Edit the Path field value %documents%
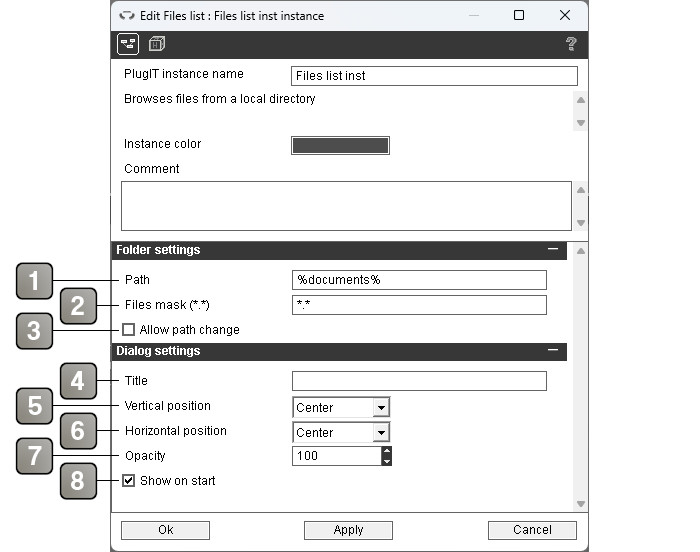This screenshot has width=700, height=552. 419,280
